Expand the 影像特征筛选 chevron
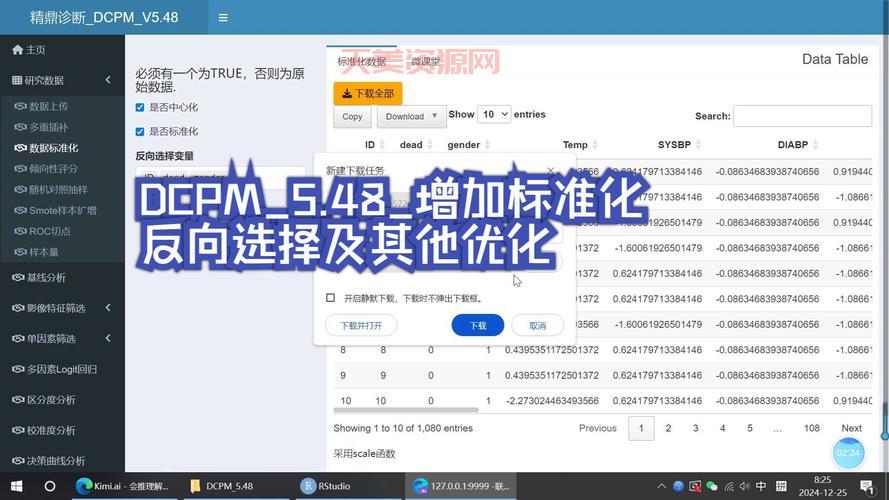Viewport: 889px width, 500px height. pyautogui.click(x=108, y=307)
